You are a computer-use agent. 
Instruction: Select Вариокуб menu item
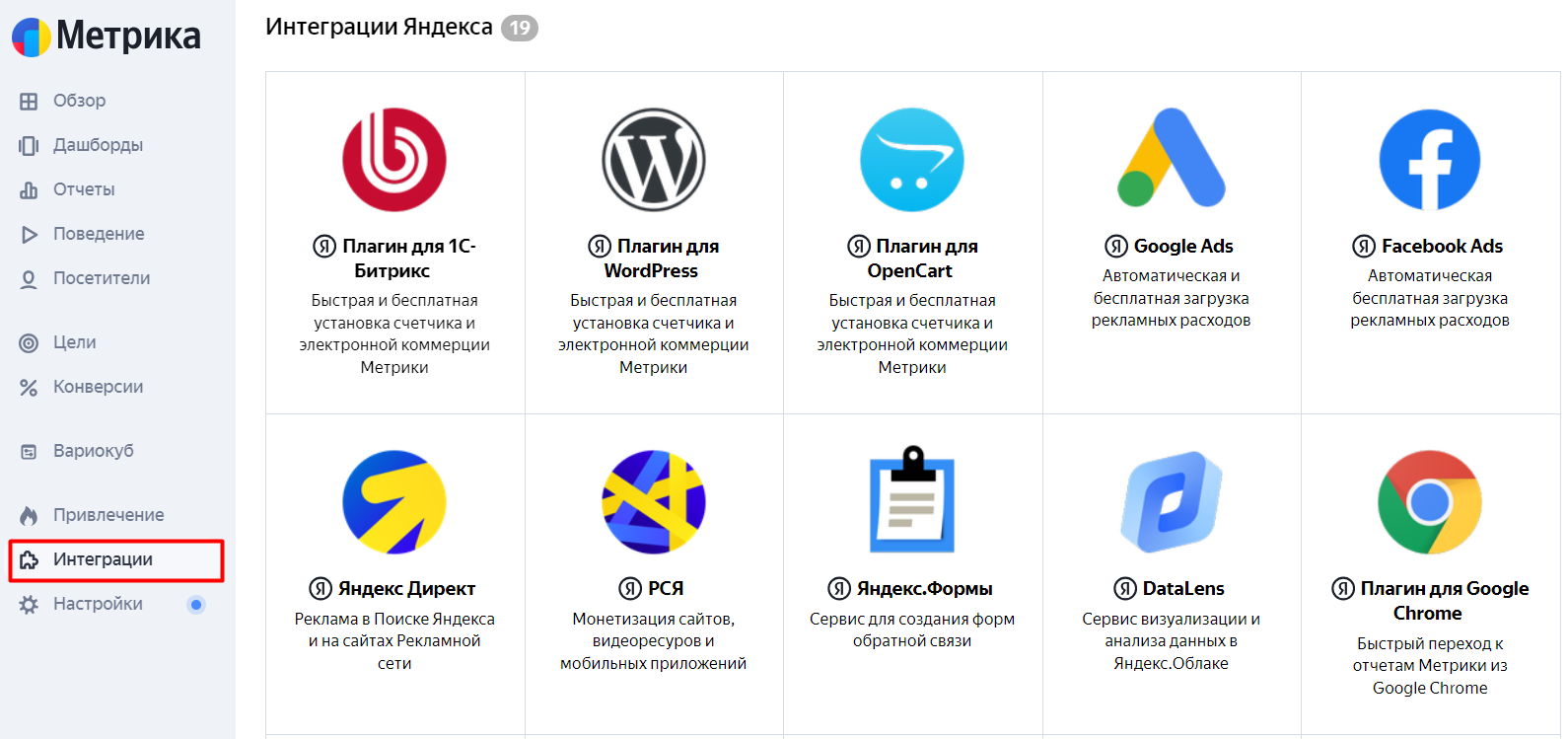(93, 451)
